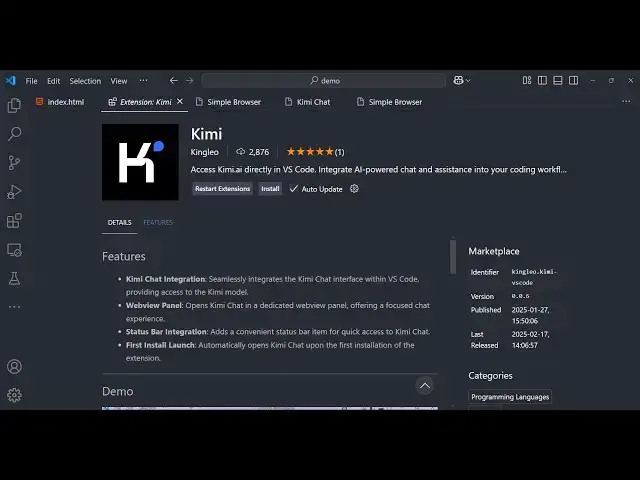Click the Status Bar Integration bullet
Screen dimensions: 640x480
pos(278,332)
